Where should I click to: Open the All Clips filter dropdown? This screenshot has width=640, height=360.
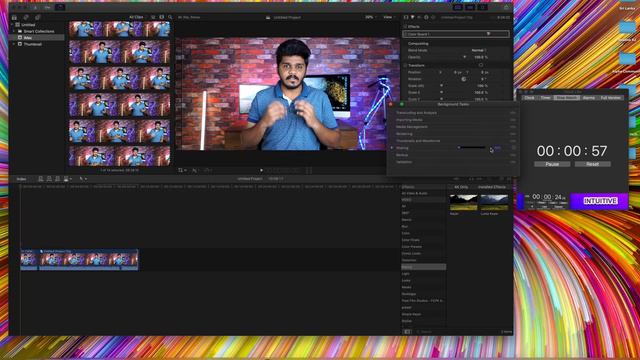[137, 18]
